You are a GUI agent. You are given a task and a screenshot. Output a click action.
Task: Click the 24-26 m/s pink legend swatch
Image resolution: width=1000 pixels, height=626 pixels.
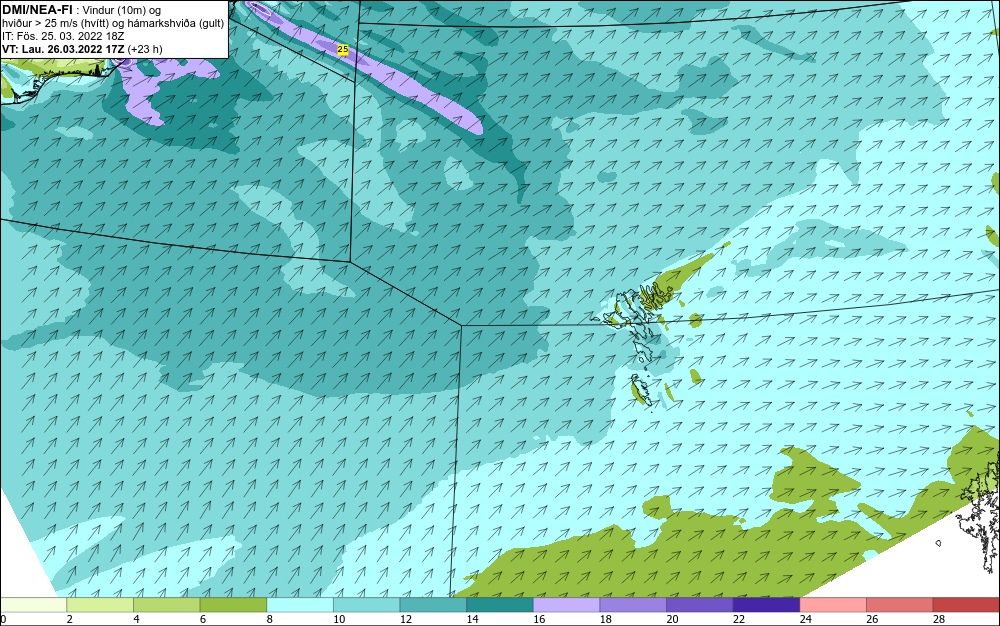click(x=833, y=605)
